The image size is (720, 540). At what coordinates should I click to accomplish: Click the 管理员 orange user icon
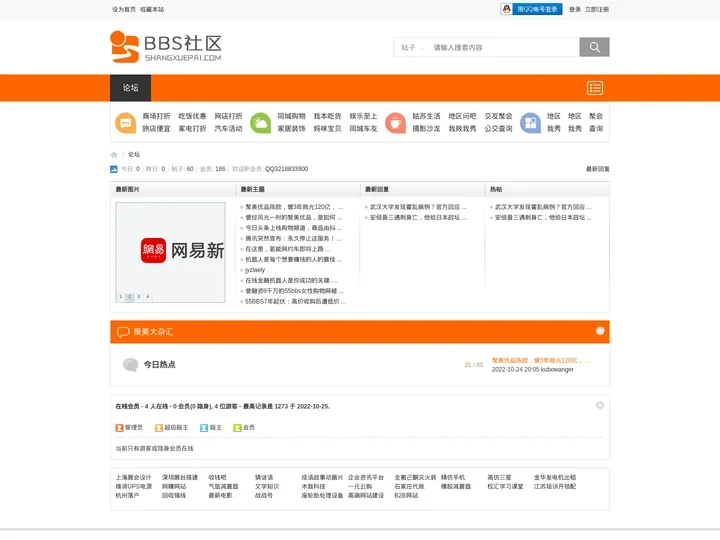tap(119, 428)
